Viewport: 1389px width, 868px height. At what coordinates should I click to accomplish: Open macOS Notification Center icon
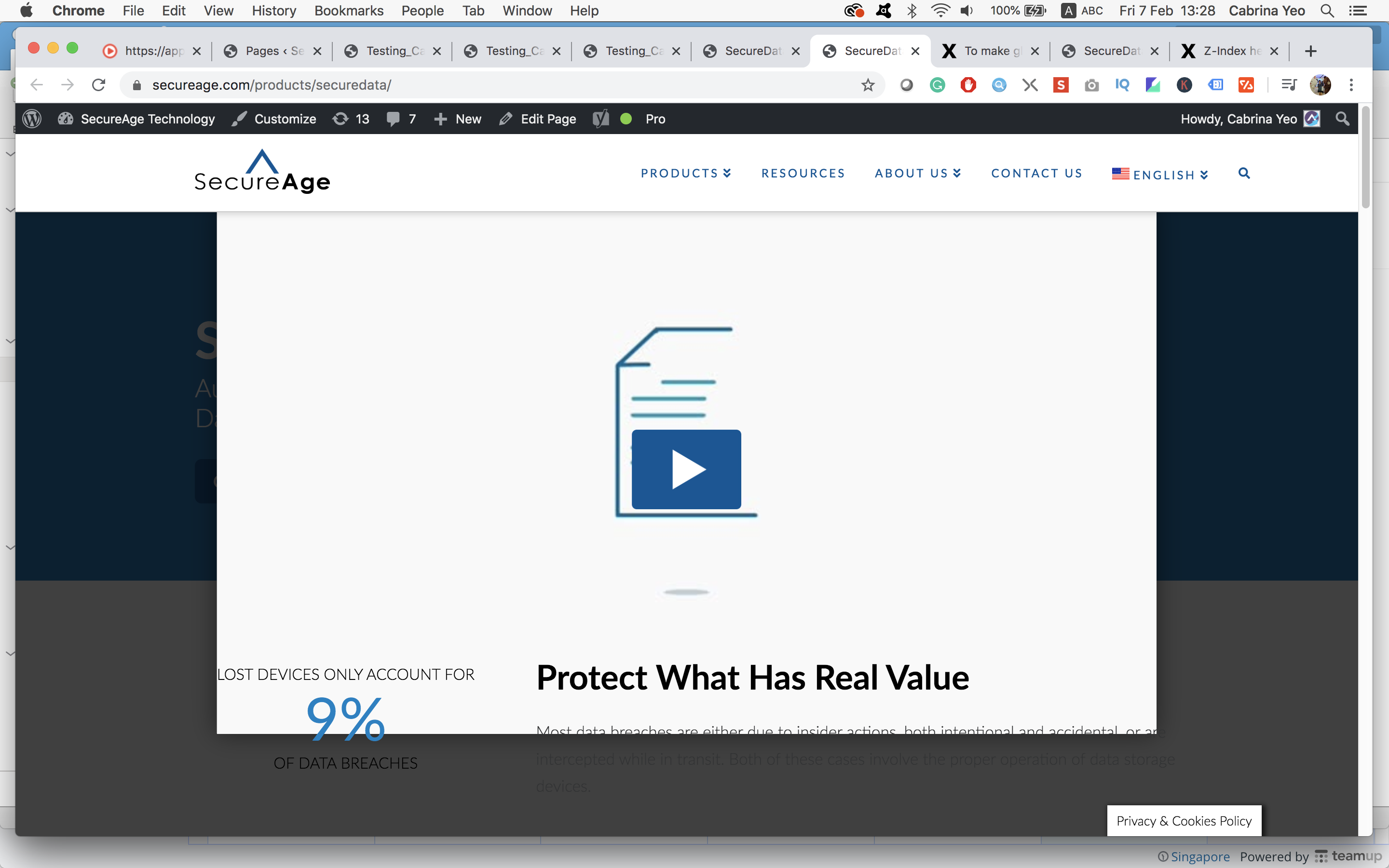1358,10
